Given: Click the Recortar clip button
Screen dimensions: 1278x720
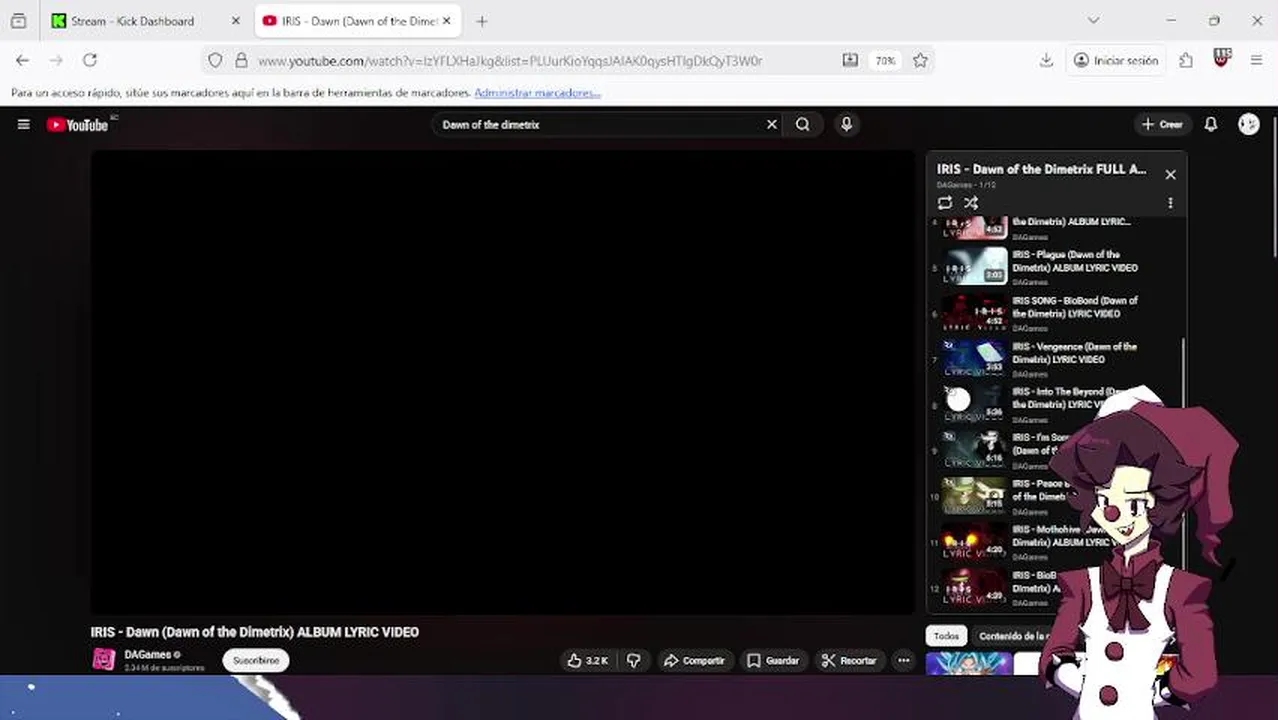Looking at the screenshot, I should coord(848,661).
